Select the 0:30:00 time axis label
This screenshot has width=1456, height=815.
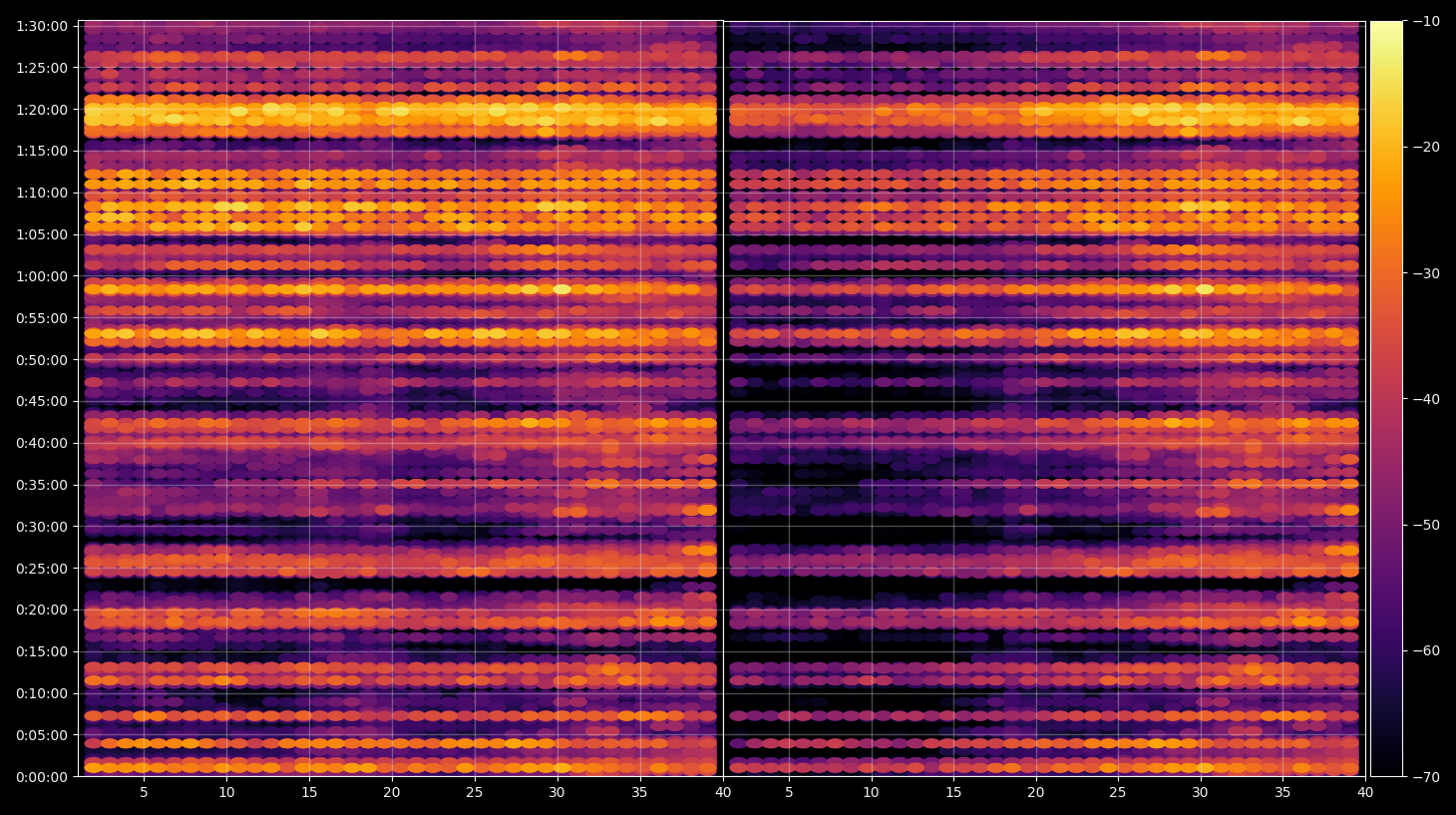coord(42,527)
